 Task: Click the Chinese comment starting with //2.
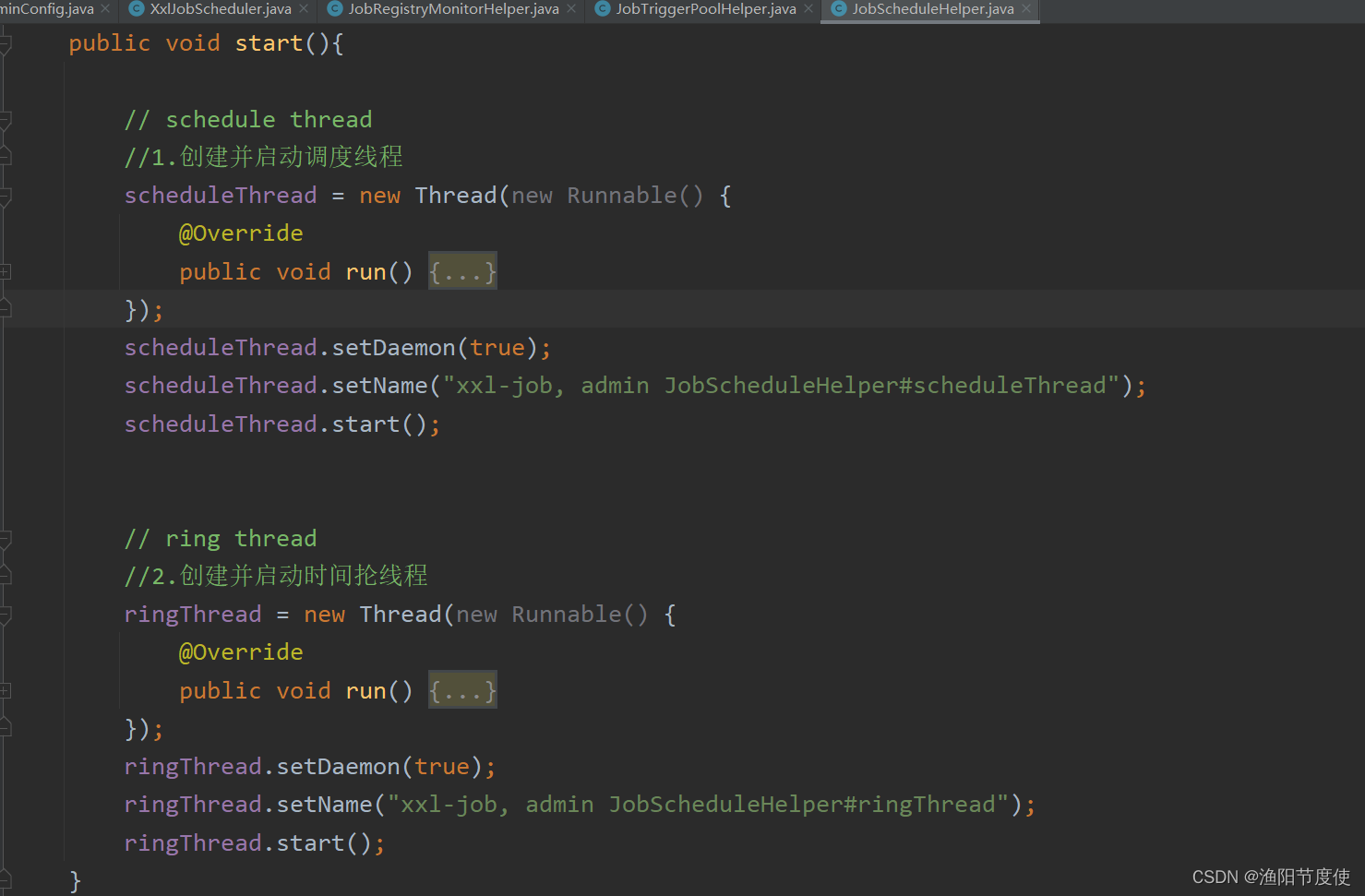pos(276,576)
